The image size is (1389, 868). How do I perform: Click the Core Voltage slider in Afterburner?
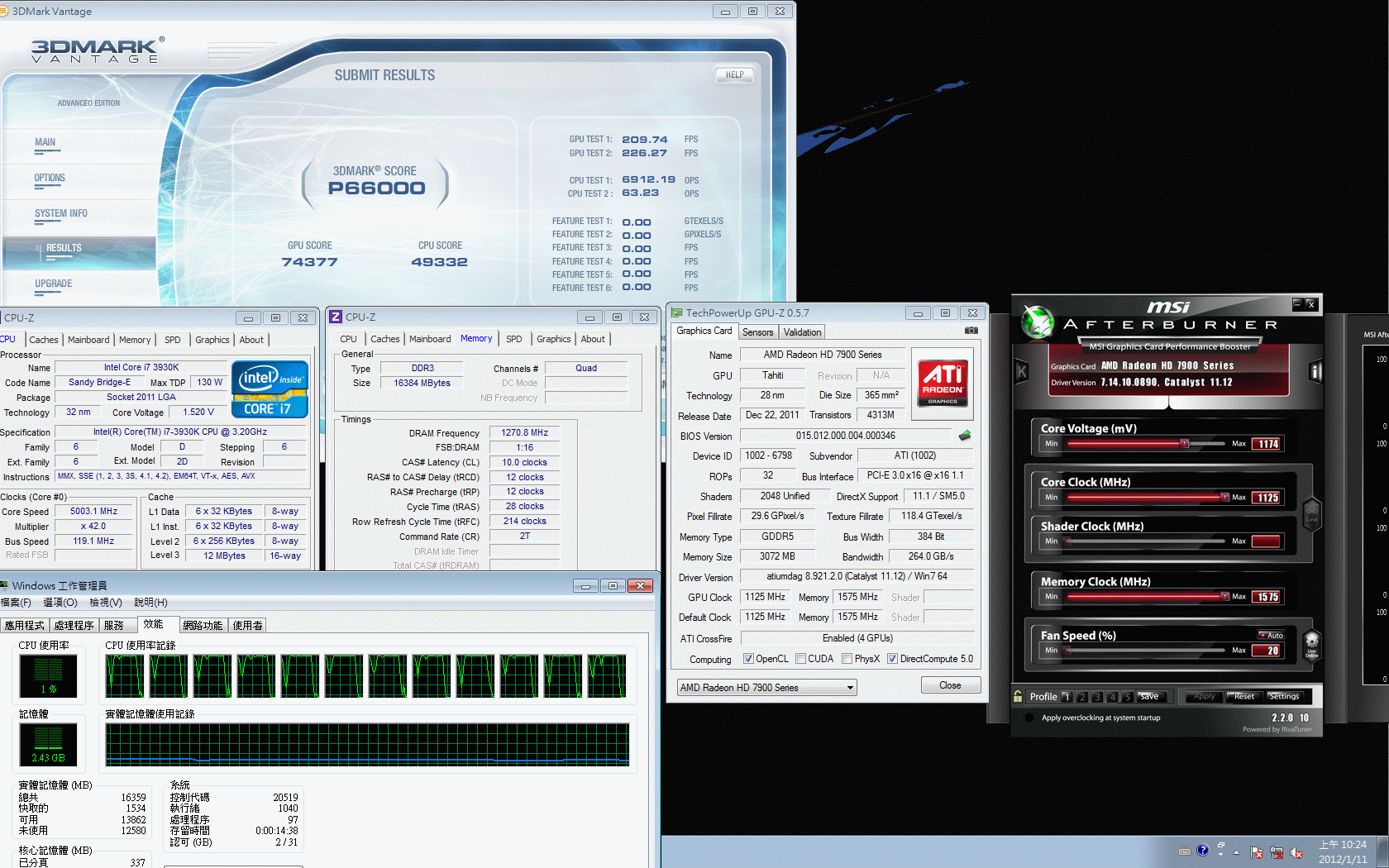coord(1146,444)
